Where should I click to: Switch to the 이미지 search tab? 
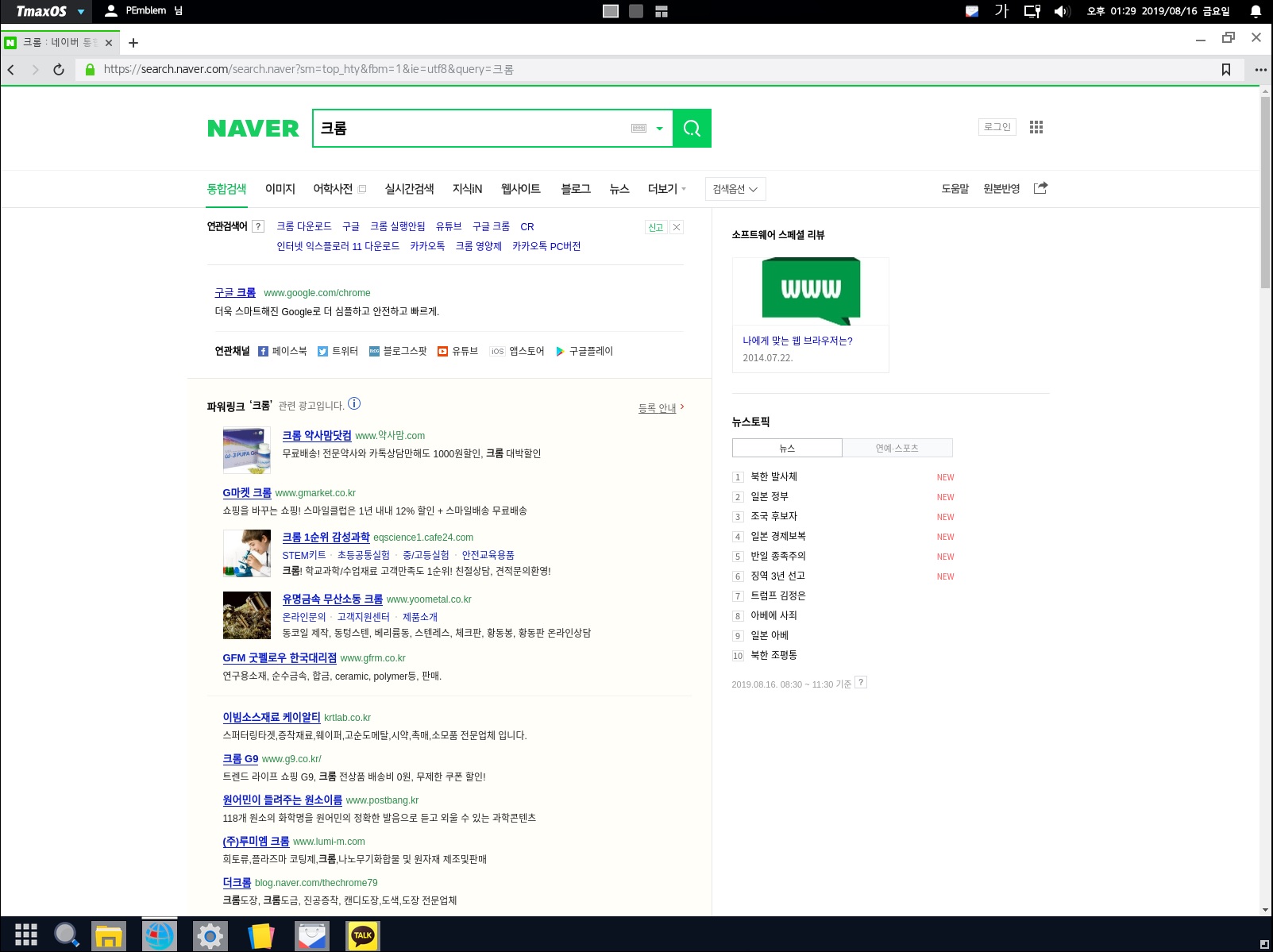coord(280,189)
